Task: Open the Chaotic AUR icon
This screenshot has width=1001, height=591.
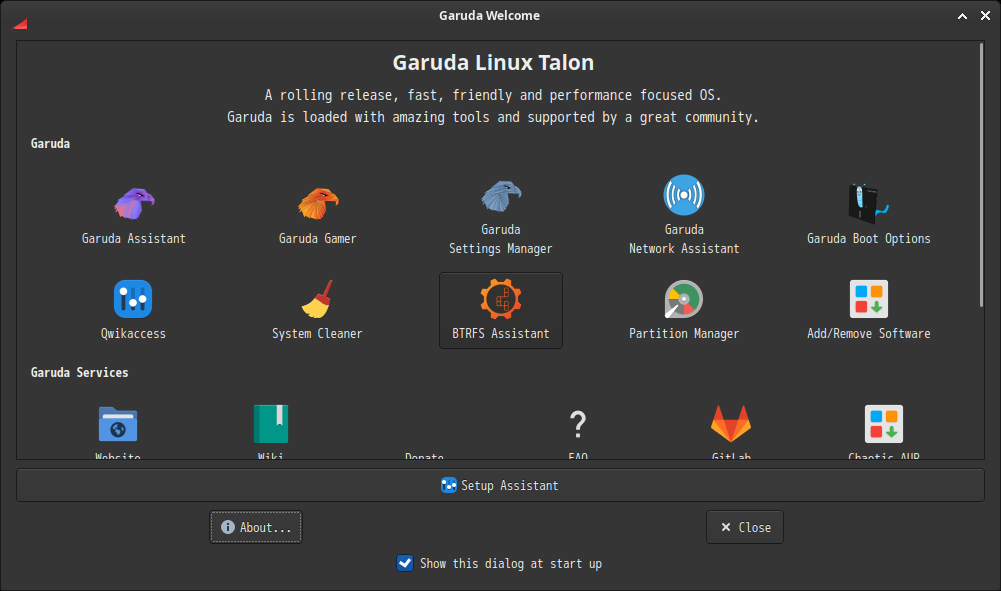Action: coord(884,424)
